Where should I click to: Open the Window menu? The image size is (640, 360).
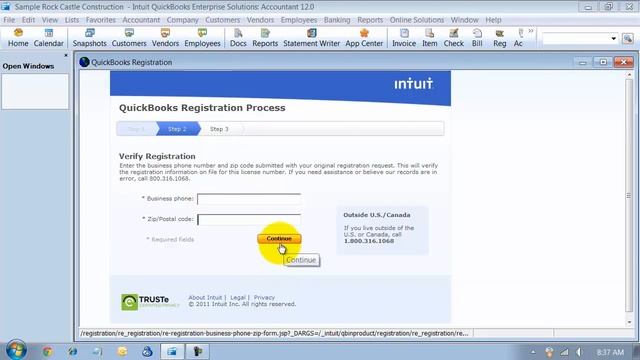(464, 20)
